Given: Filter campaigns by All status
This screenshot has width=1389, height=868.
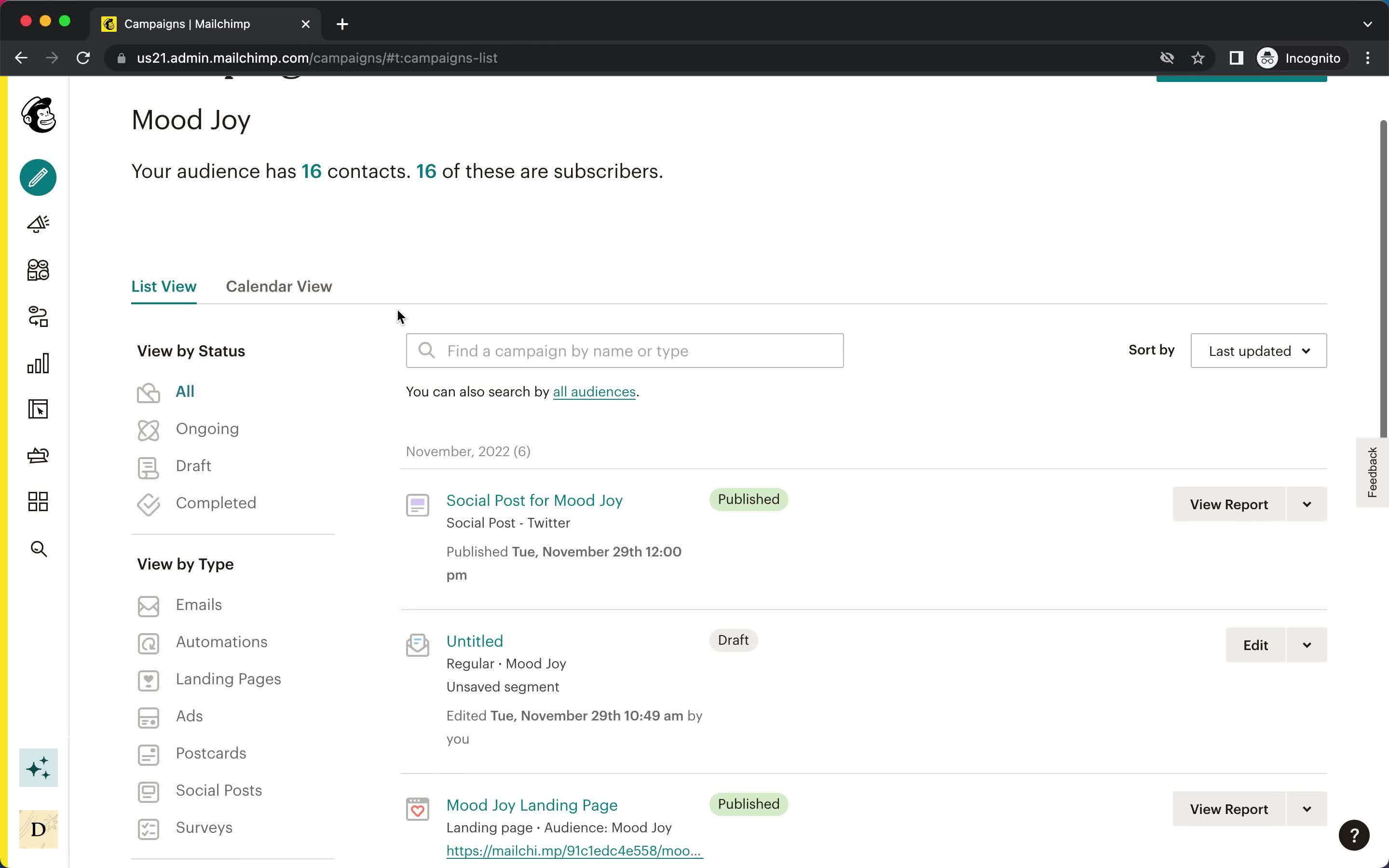Looking at the screenshot, I should (185, 392).
